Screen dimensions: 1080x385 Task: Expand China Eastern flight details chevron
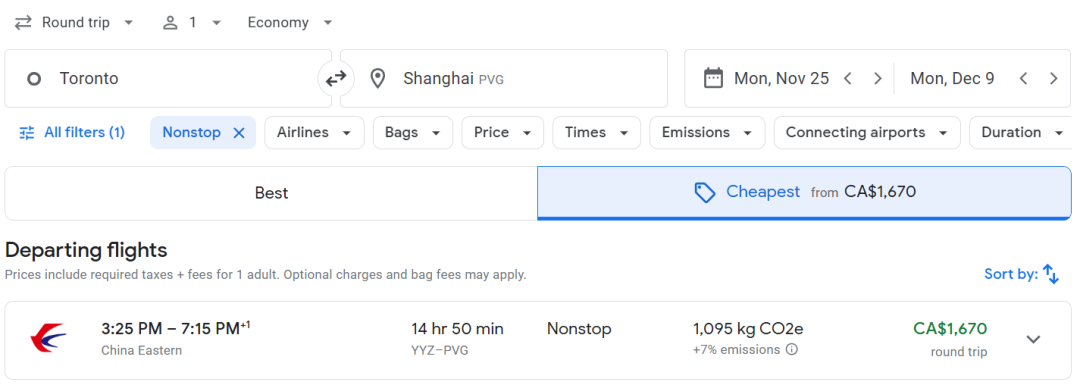click(1033, 339)
